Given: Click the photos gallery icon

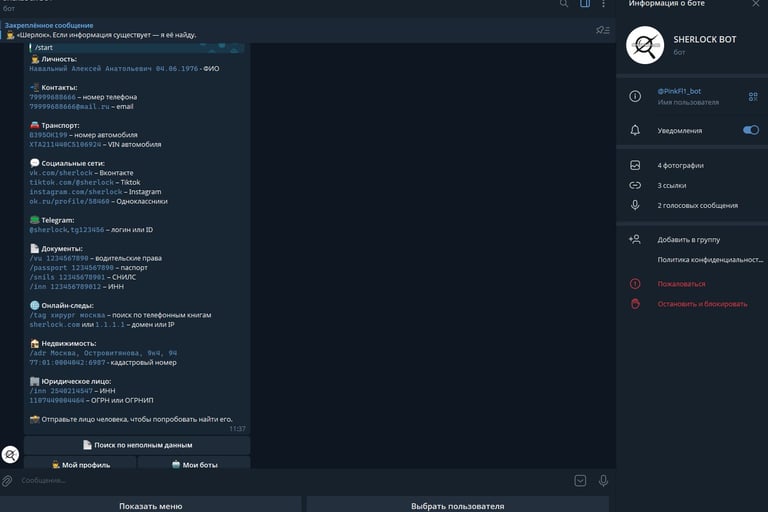Looking at the screenshot, I should (635, 165).
